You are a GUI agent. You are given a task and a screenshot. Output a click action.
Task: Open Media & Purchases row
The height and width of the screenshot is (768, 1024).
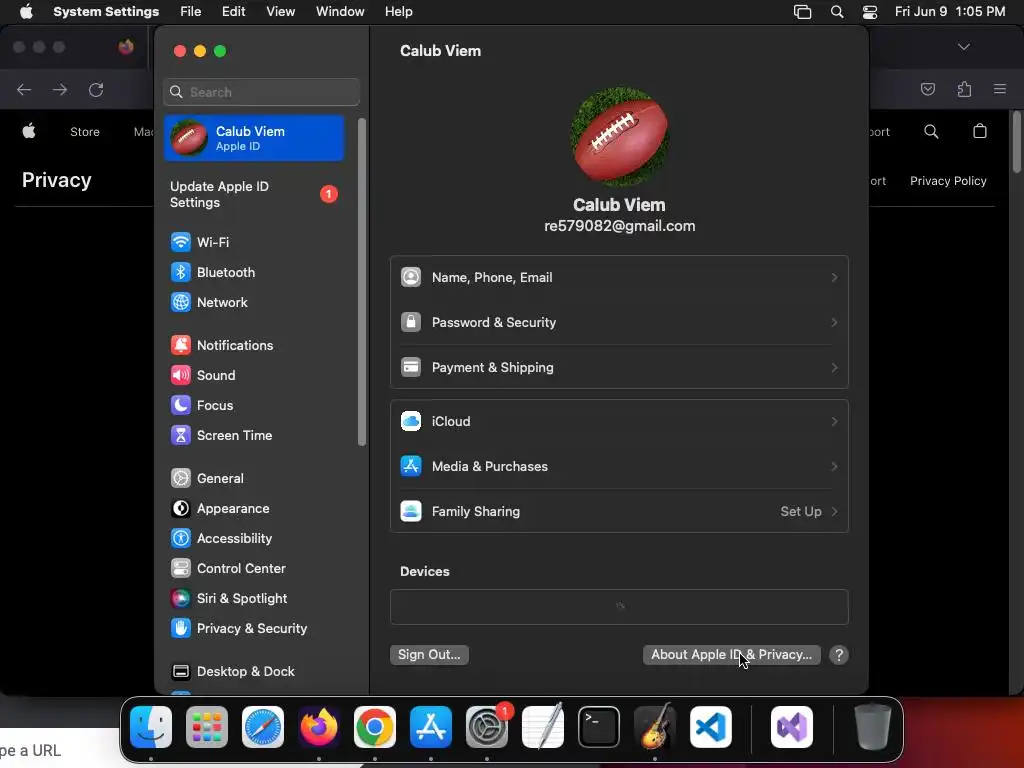click(619, 467)
